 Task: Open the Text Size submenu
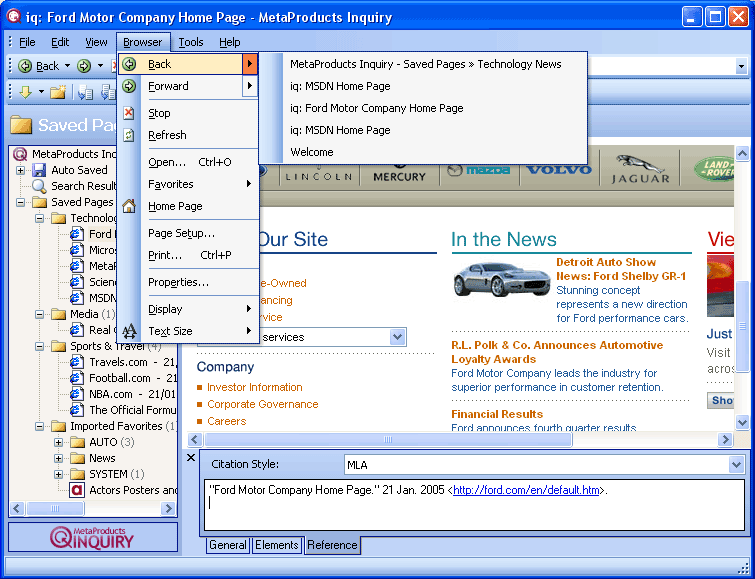(188, 331)
